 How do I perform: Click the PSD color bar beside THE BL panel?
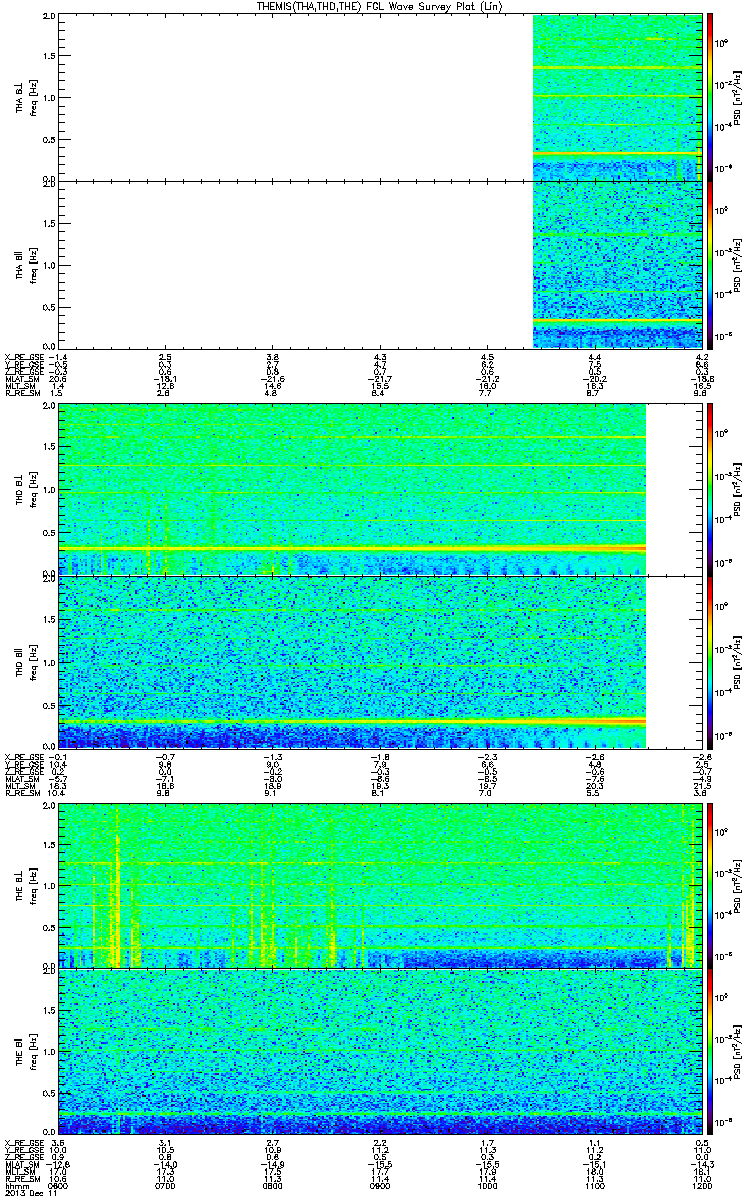(710, 885)
